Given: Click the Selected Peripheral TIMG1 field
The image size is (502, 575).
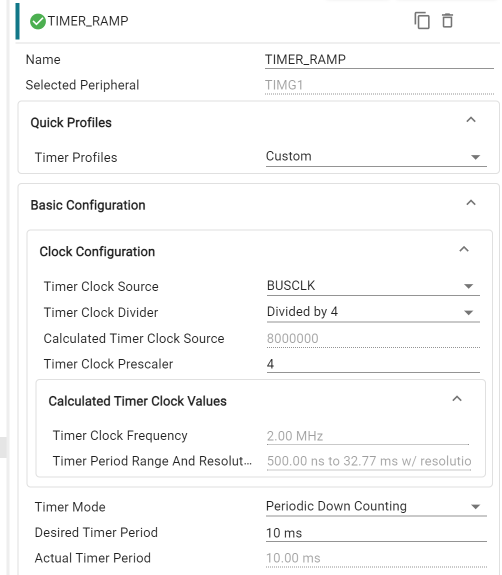Looking at the screenshot, I should [x=379, y=85].
